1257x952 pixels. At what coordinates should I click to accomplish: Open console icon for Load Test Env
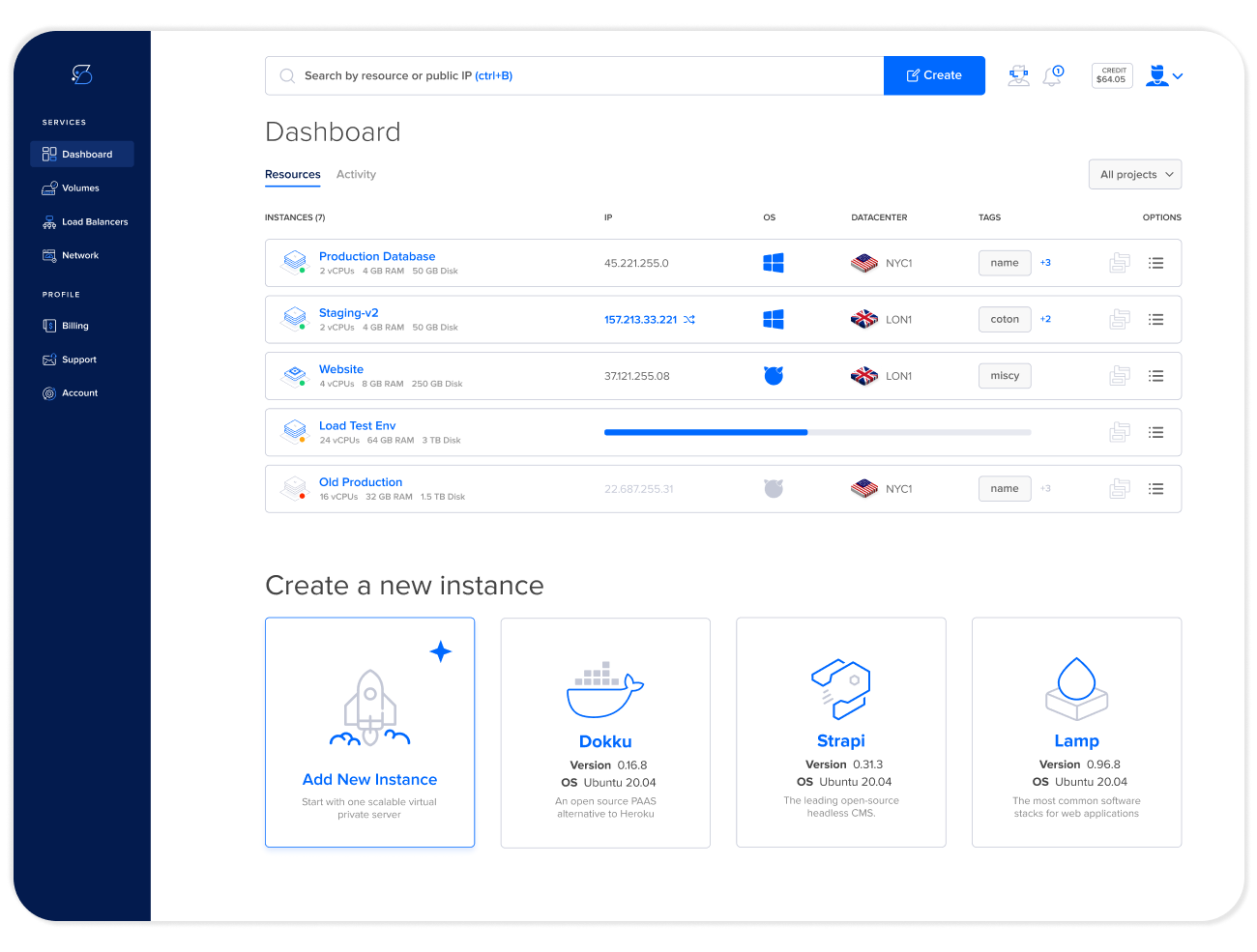coord(1120,432)
